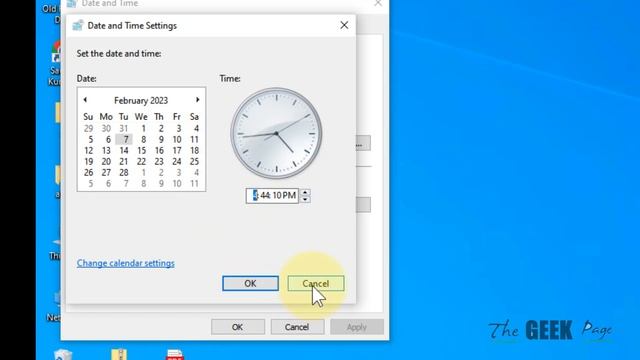Cancel the Date and Time Settings dialog
The width and height of the screenshot is (640, 360).
click(x=316, y=283)
